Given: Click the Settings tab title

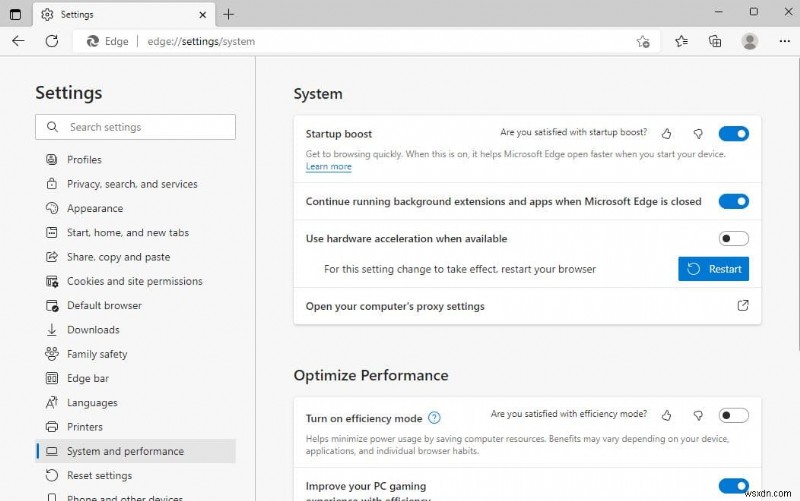Looking at the screenshot, I should pyautogui.click(x=77, y=15).
